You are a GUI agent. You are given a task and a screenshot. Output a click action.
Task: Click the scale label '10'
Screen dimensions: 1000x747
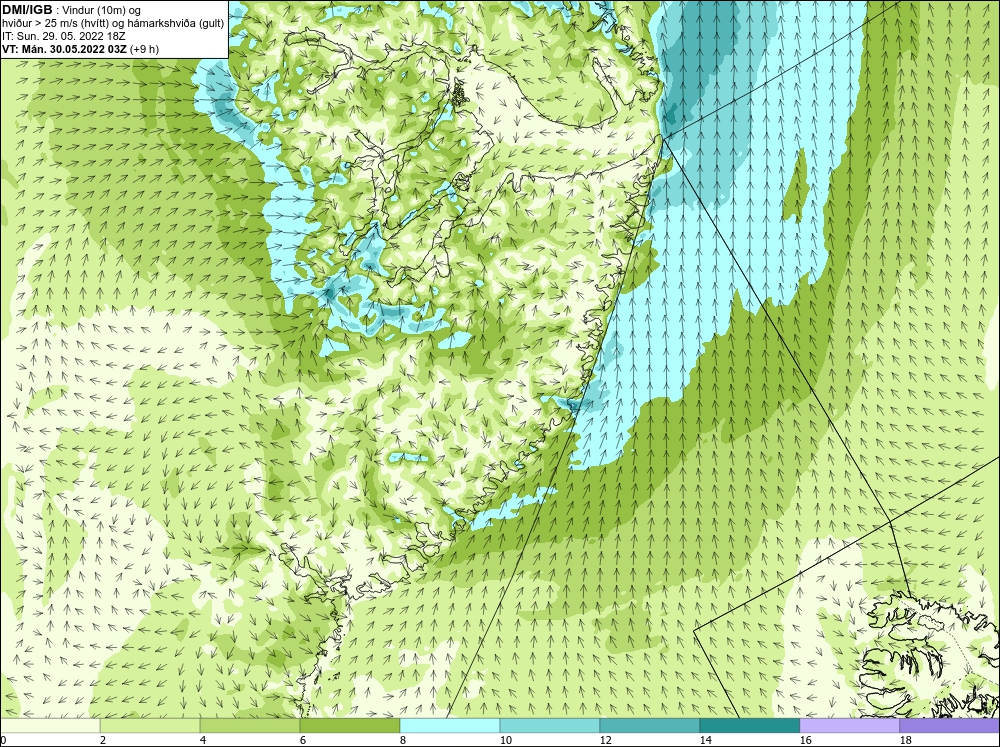506,740
